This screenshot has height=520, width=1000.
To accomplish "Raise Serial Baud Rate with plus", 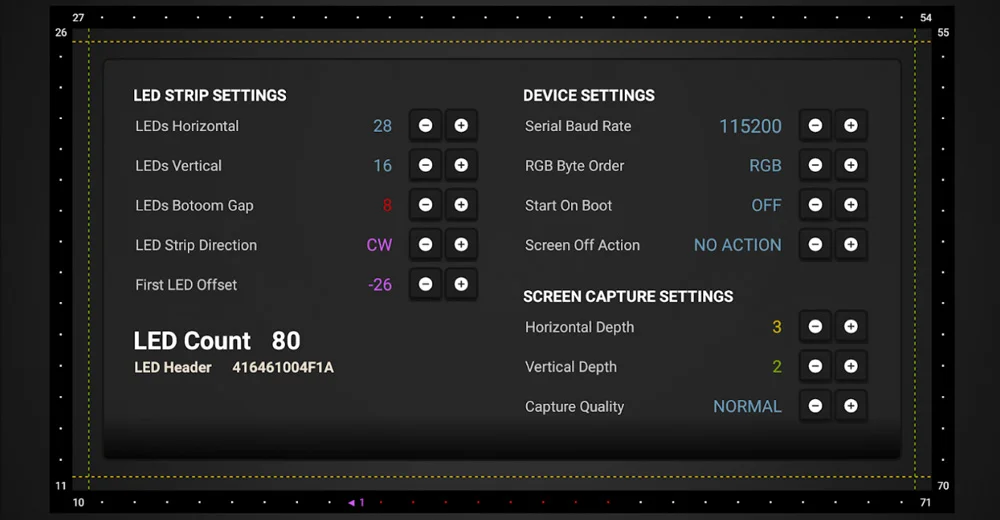I will pyautogui.click(x=851, y=126).
